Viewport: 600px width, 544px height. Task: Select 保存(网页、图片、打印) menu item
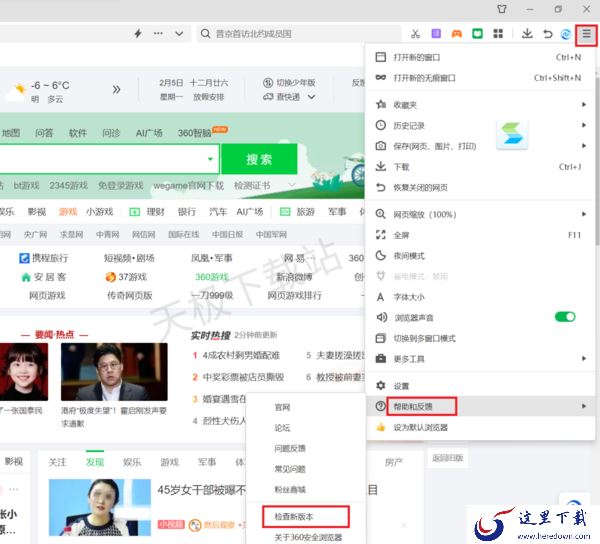[x=481, y=146]
